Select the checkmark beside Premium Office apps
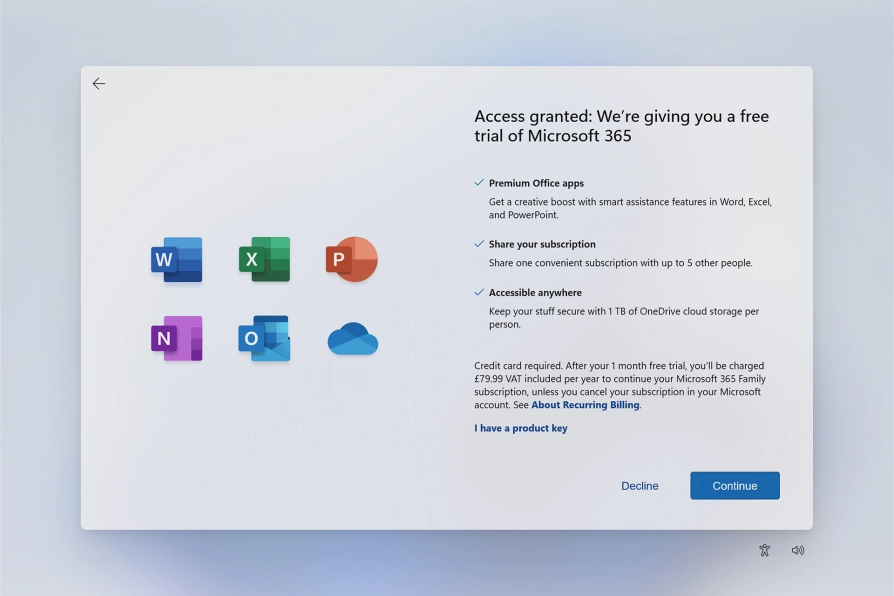Image resolution: width=894 pixels, height=596 pixels. 477,183
